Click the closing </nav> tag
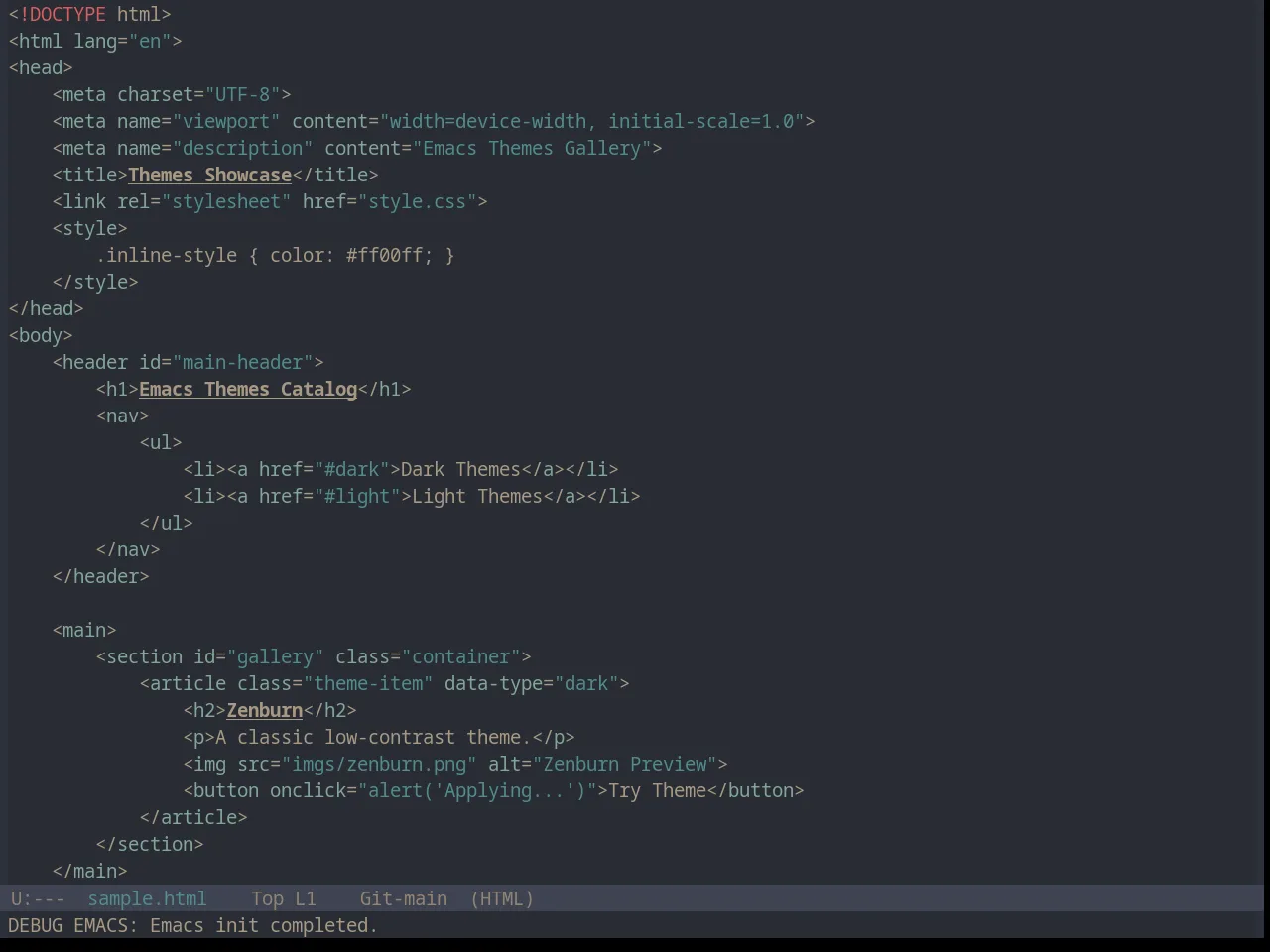Viewport: 1270px width, 952px height. [x=128, y=549]
